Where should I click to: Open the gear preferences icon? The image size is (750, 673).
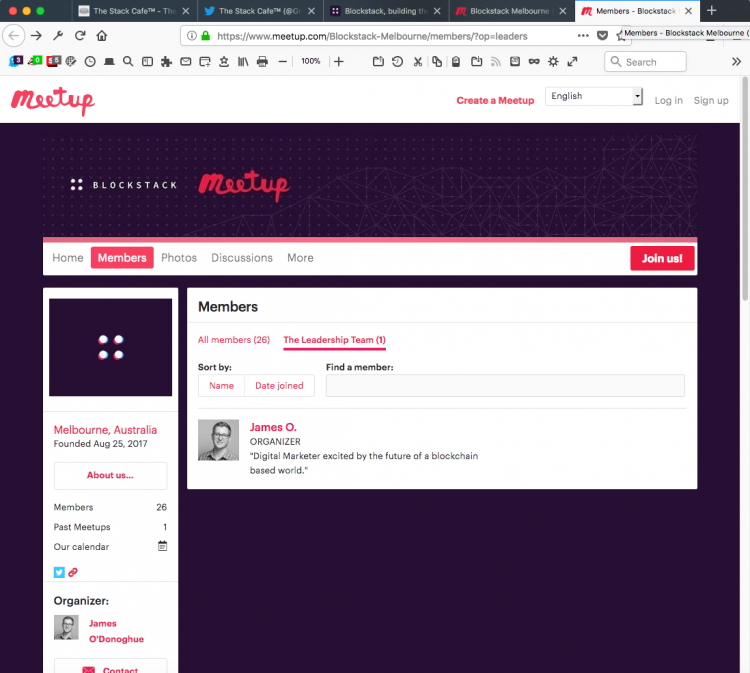click(553, 61)
